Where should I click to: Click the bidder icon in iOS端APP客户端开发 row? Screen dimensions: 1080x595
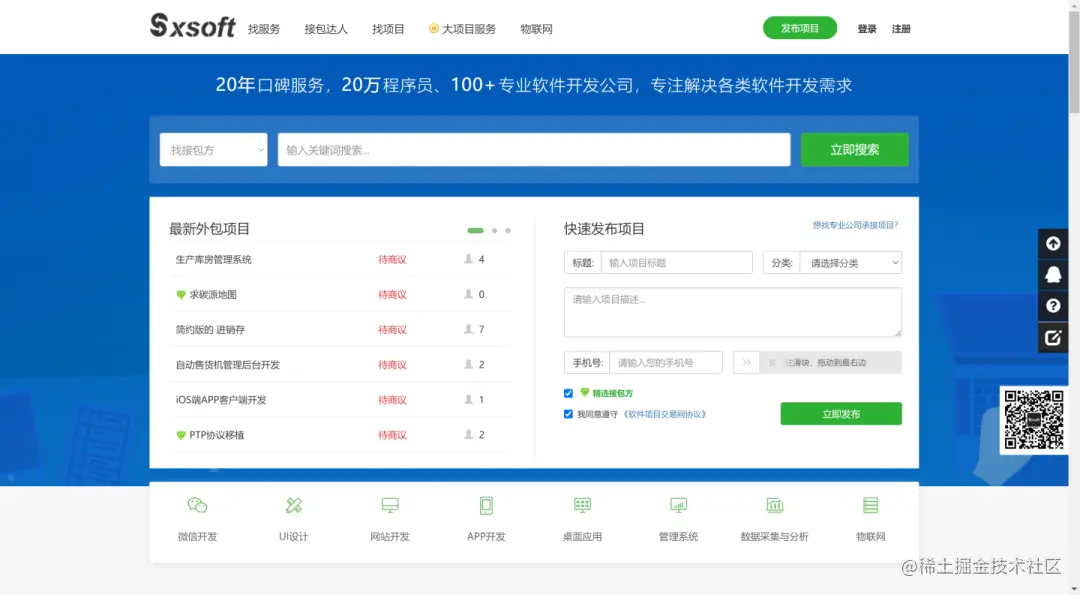click(468, 399)
